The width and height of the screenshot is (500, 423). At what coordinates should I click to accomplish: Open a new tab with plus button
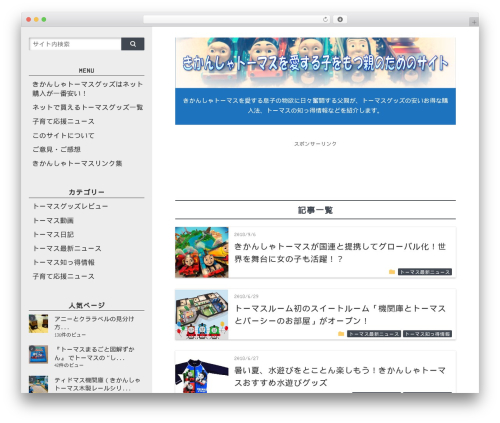(474, 22)
